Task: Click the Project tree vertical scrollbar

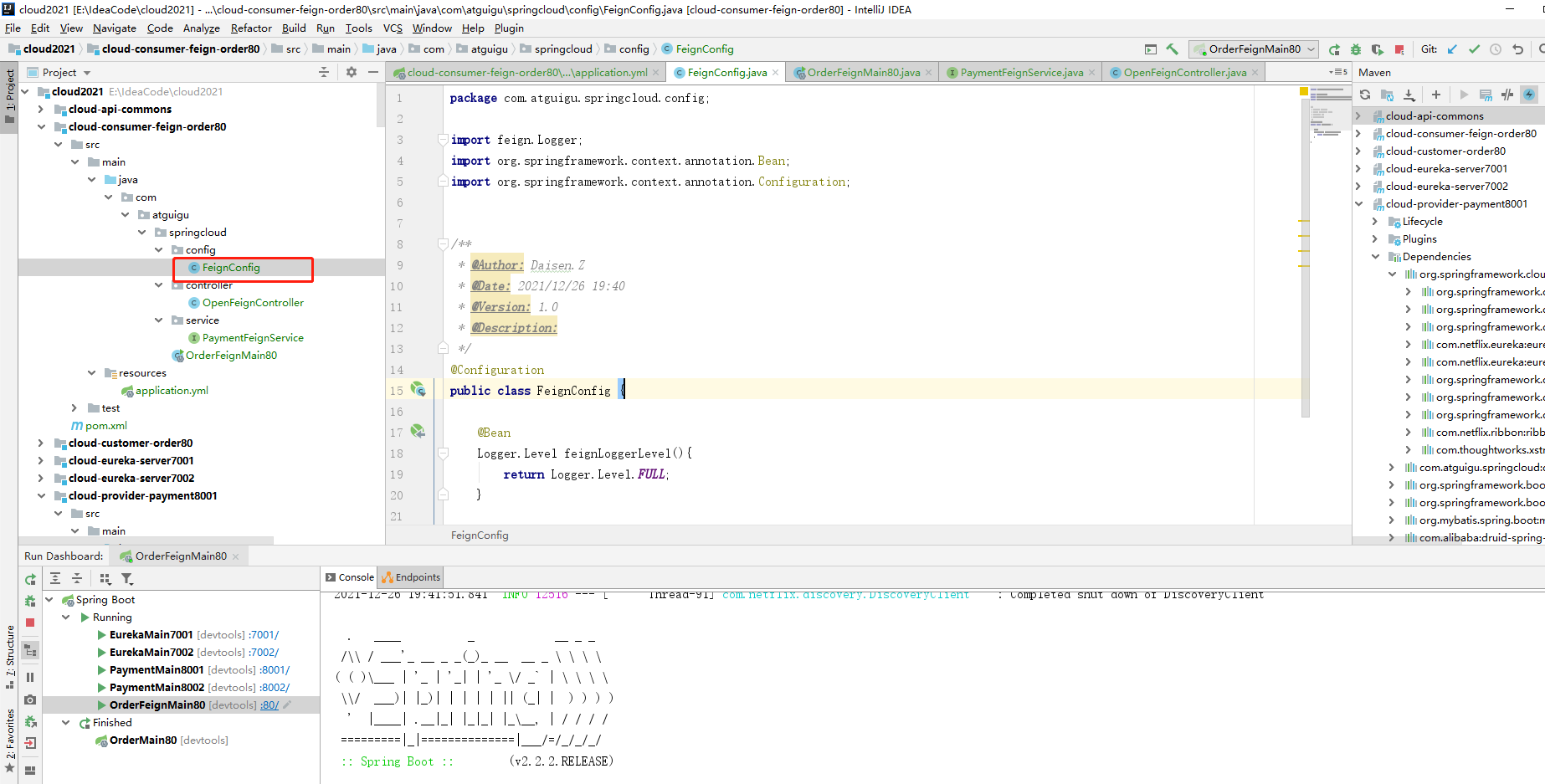Action: (381, 105)
